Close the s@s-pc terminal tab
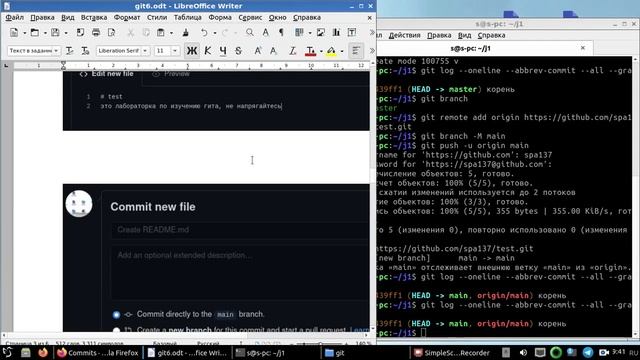This screenshot has width=640, height=360. pyautogui.click(x=583, y=48)
